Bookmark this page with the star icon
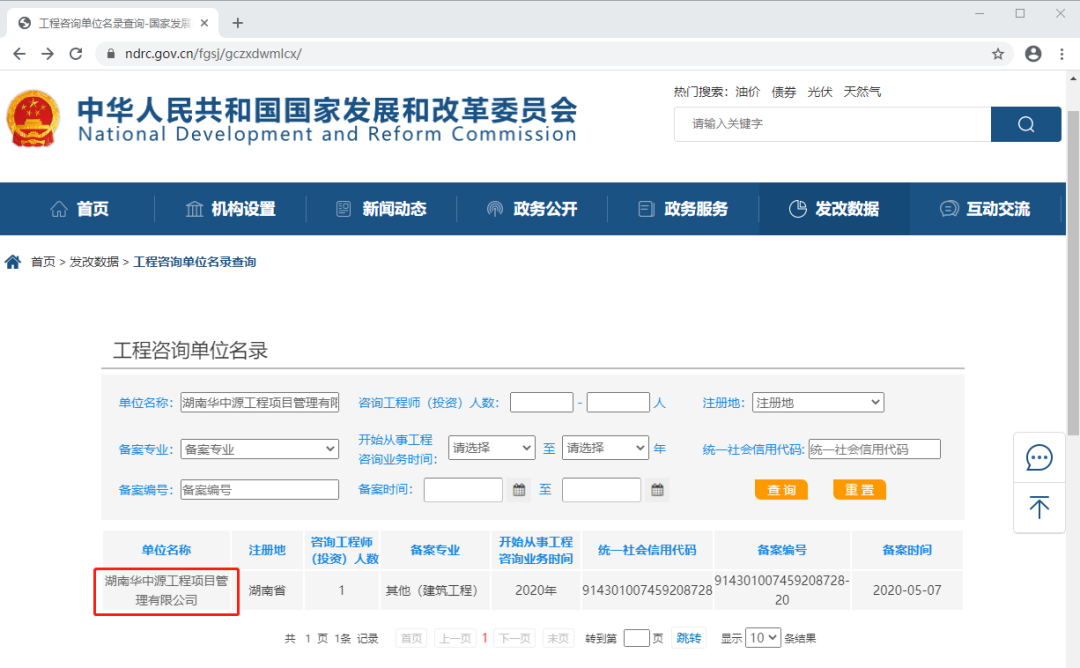The width and height of the screenshot is (1080, 668). coord(998,54)
